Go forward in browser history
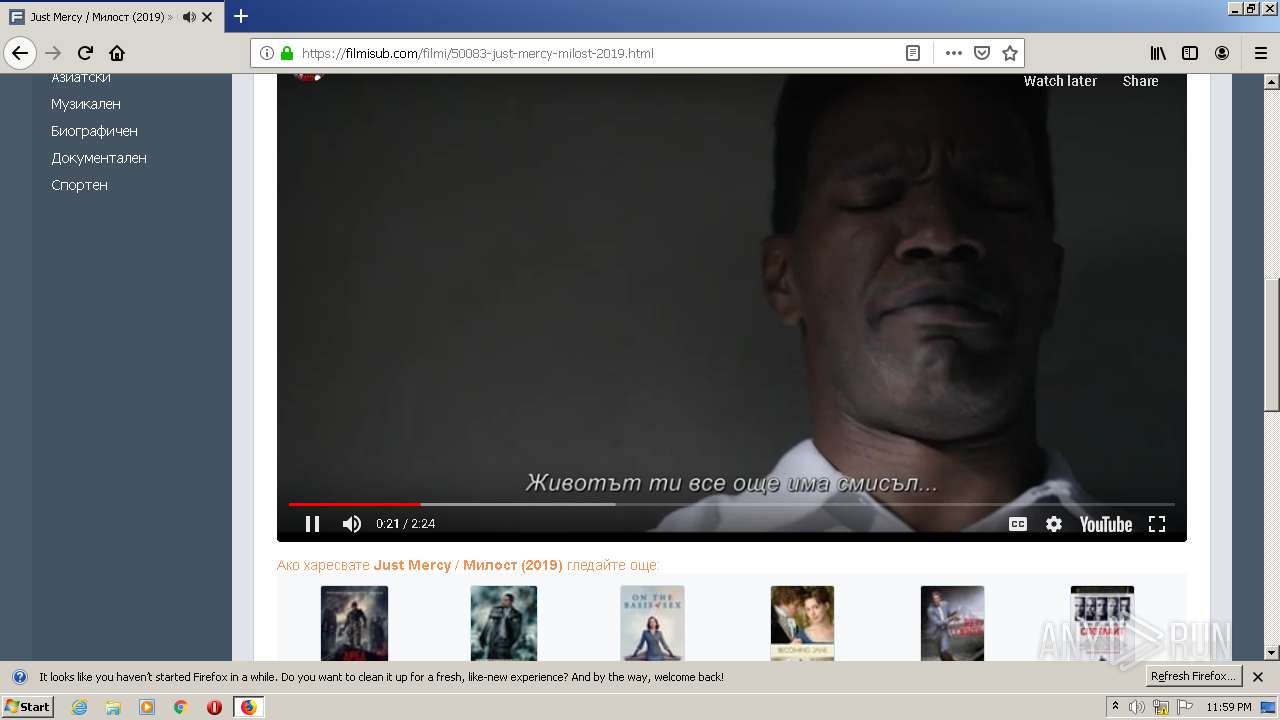 click(x=53, y=53)
